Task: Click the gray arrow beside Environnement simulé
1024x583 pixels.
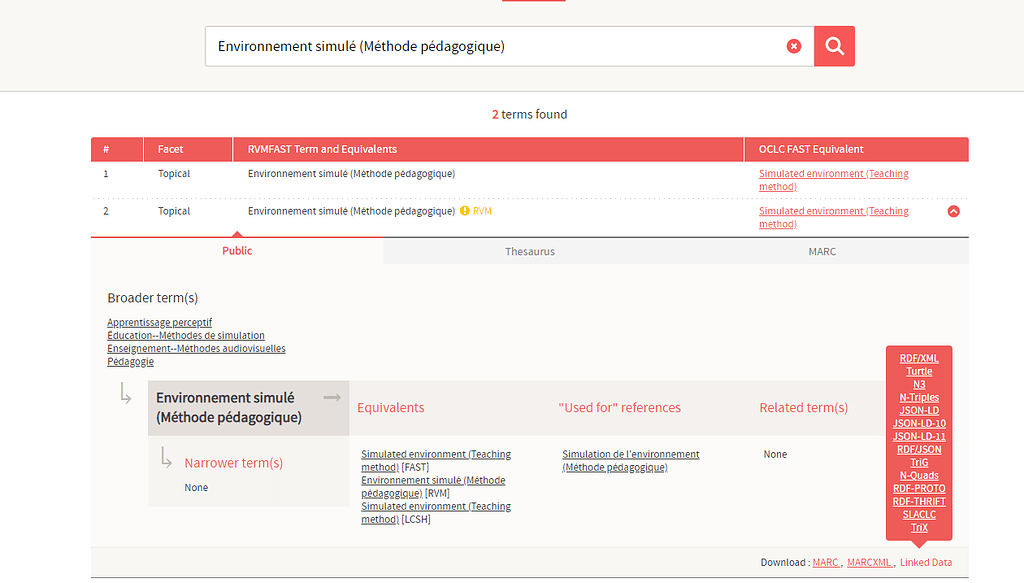Action: coord(332,397)
